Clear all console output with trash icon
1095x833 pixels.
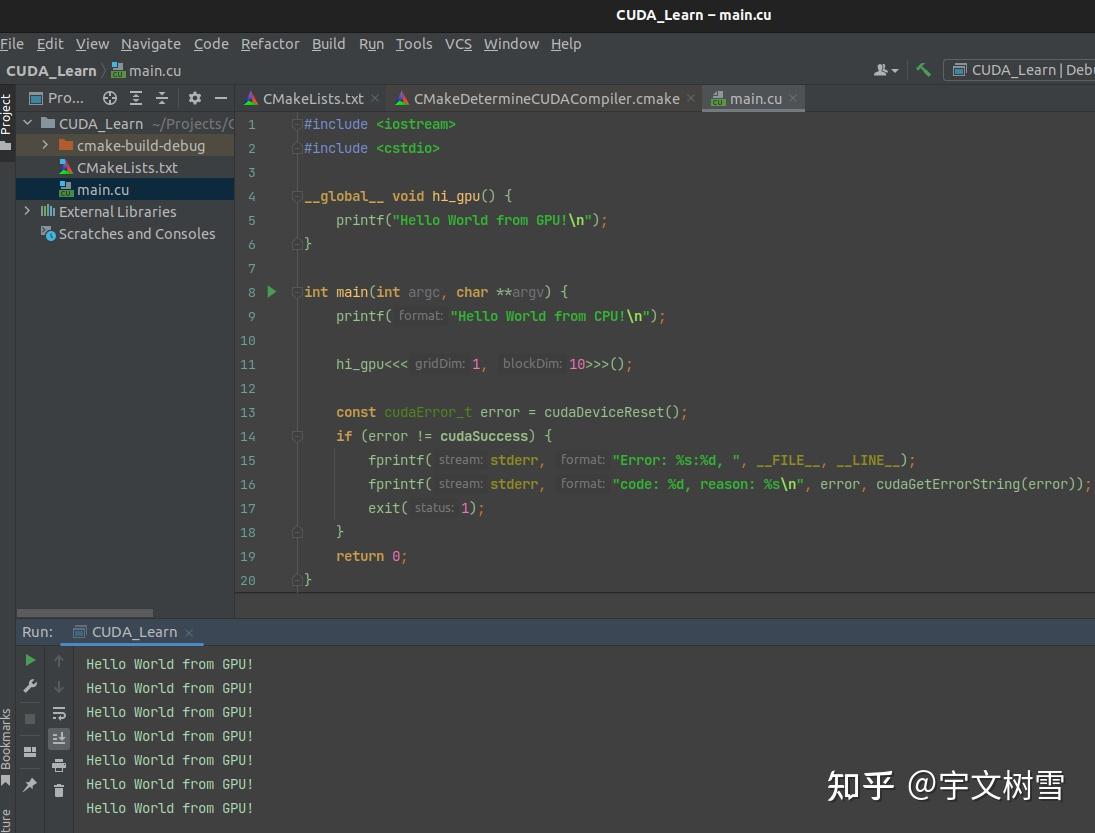pos(59,790)
